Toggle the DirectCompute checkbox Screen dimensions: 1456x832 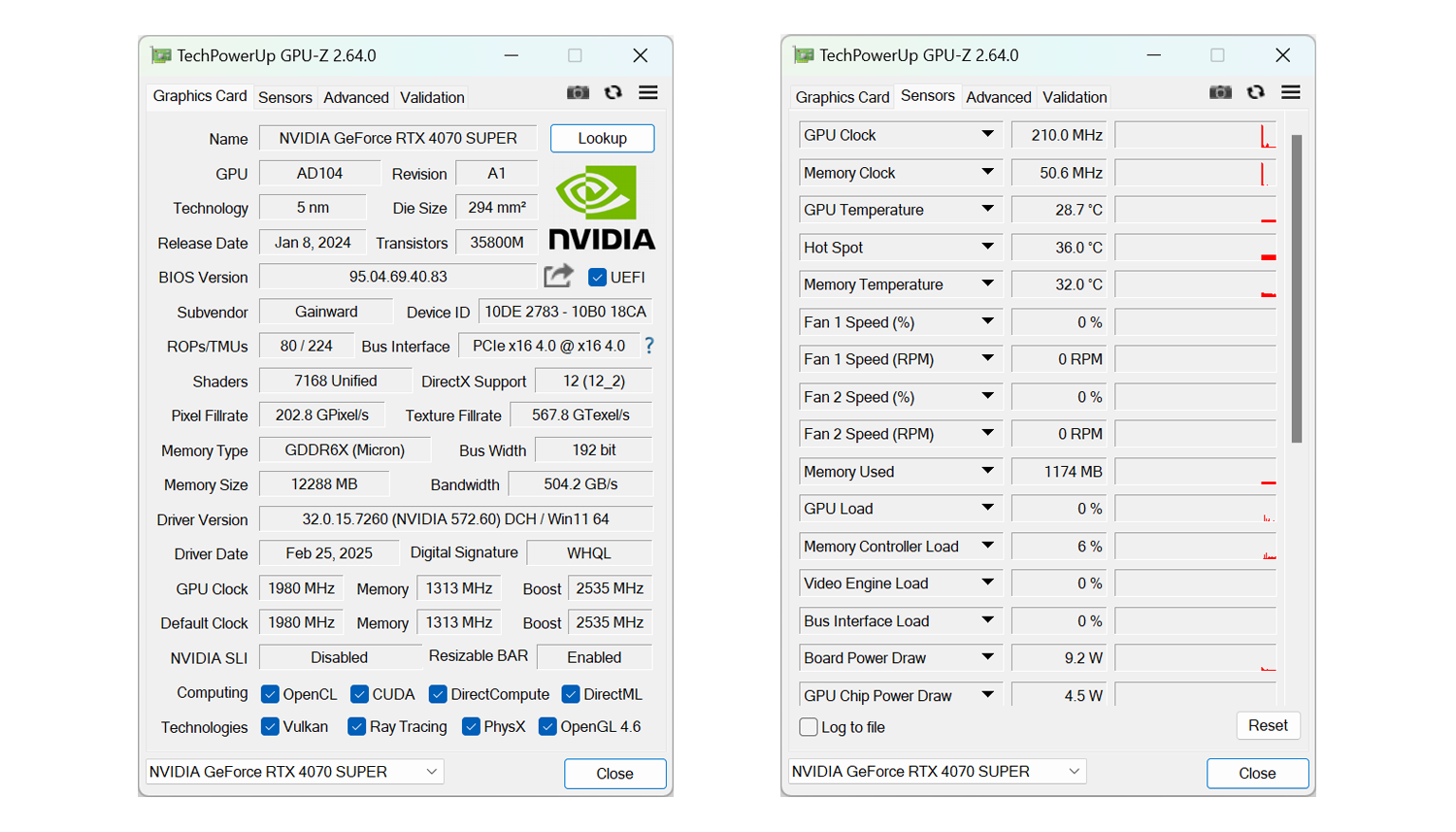click(438, 694)
